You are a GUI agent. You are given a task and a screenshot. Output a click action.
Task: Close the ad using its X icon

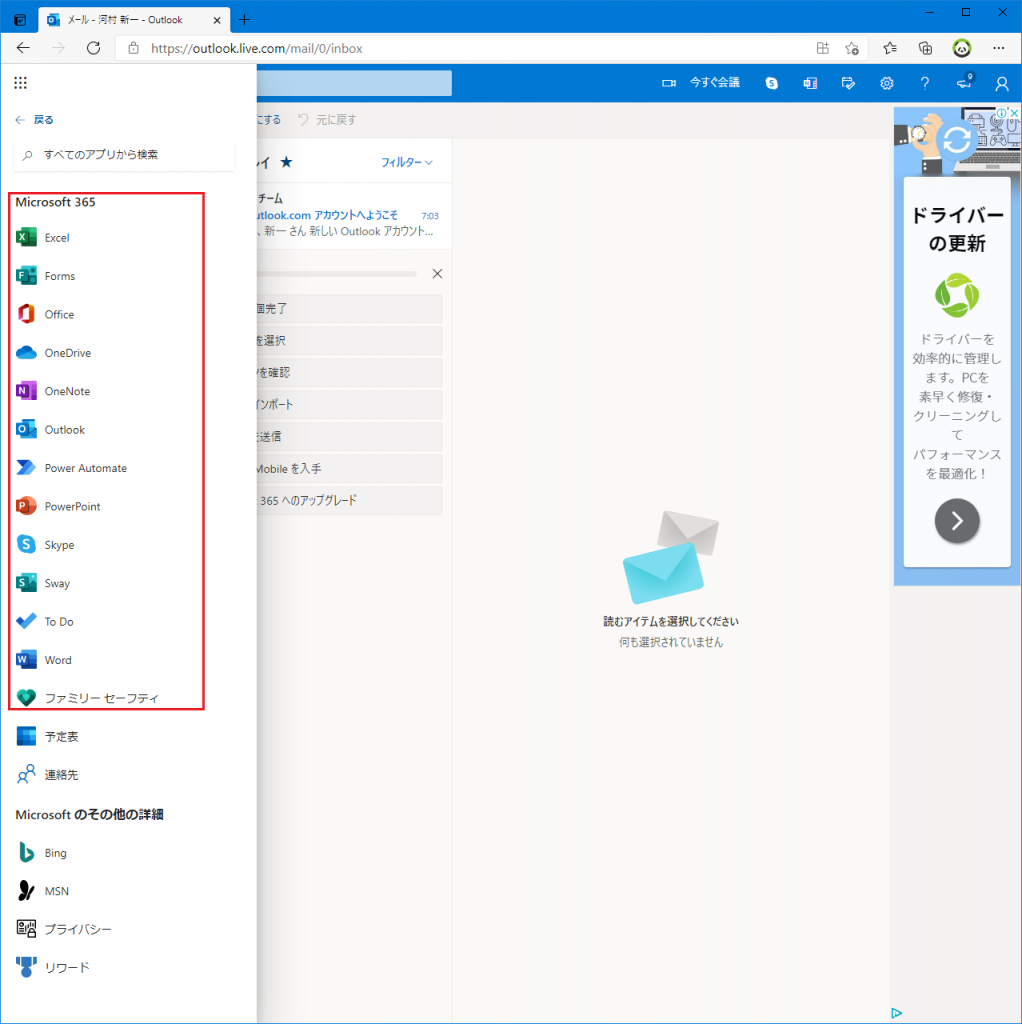click(1014, 113)
